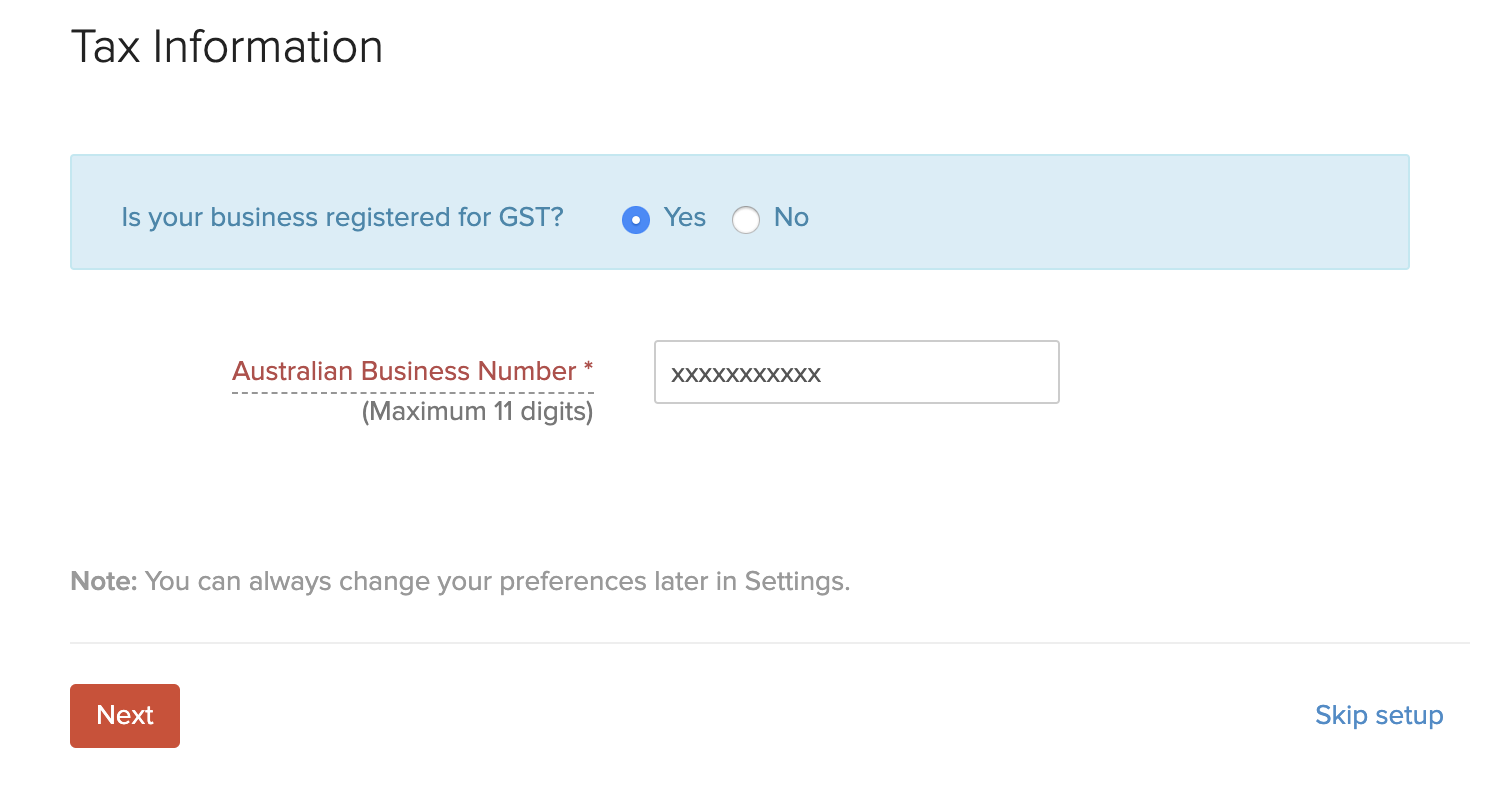Click the Australian Business Number input field

pyautogui.click(x=855, y=372)
